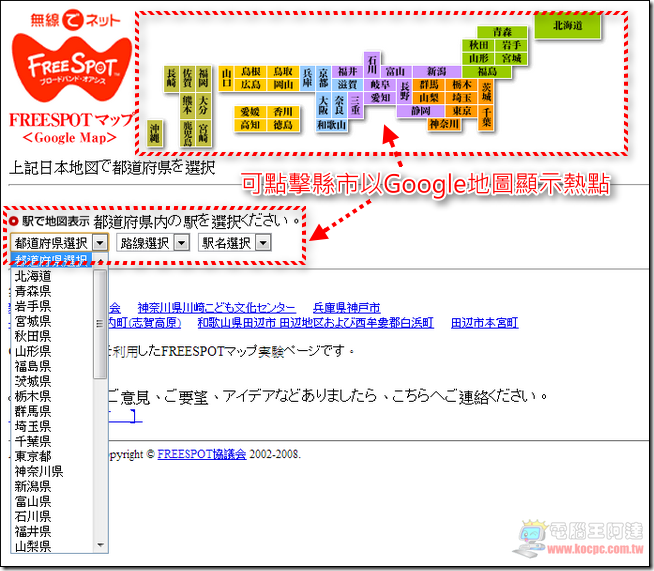This screenshot has height=571, width=654.
Task: Pick 山梨県 from the prefecture list
Action: coord(53,546)
